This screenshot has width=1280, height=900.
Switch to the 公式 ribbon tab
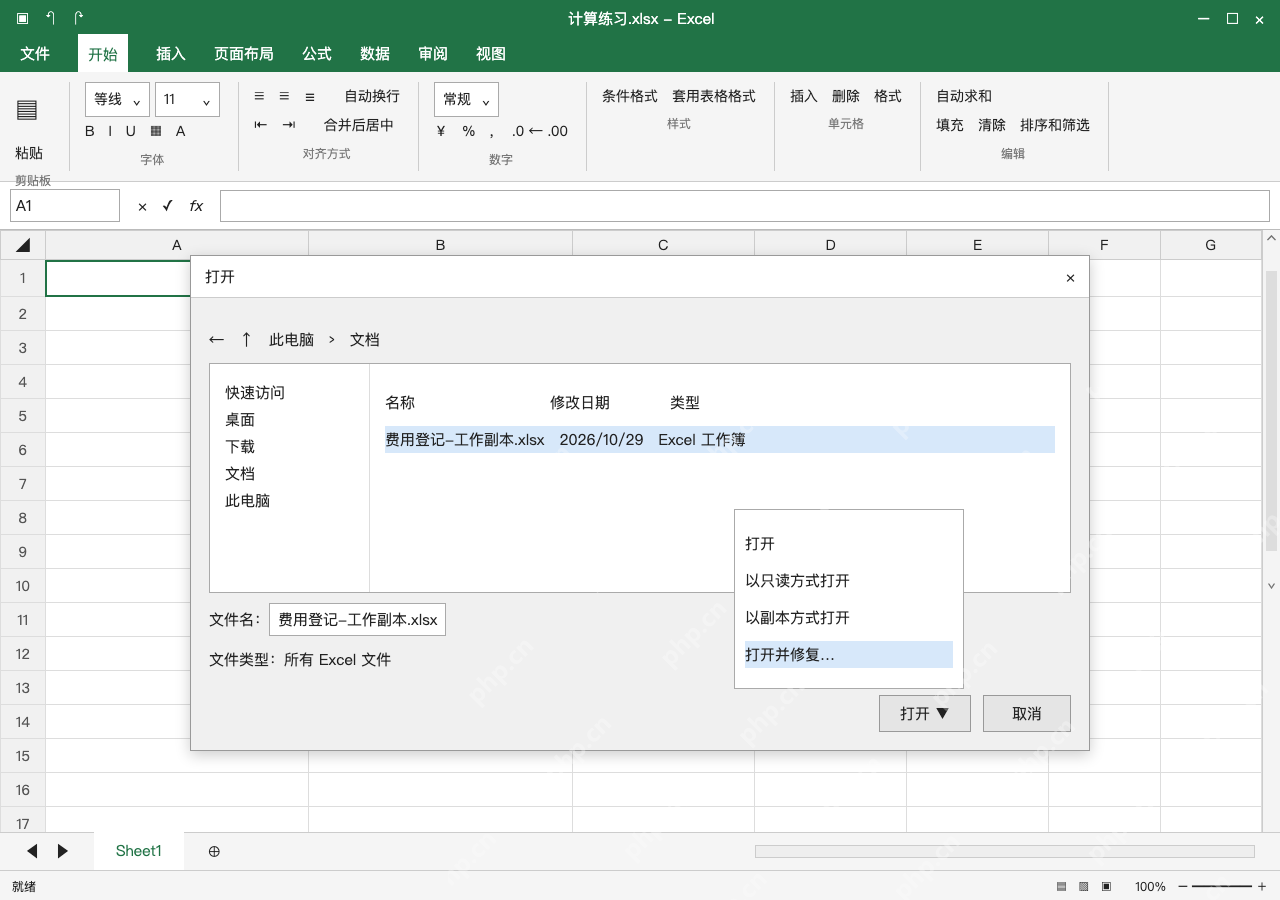click(317, 54)
